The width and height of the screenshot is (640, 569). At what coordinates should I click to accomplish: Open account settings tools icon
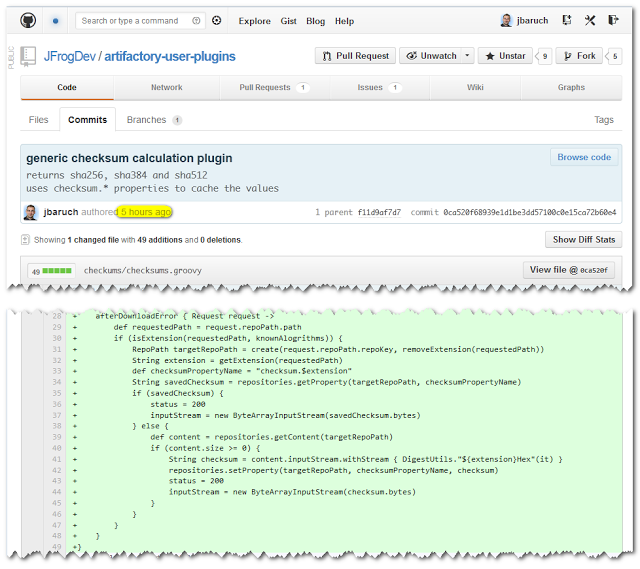[590, 20]
